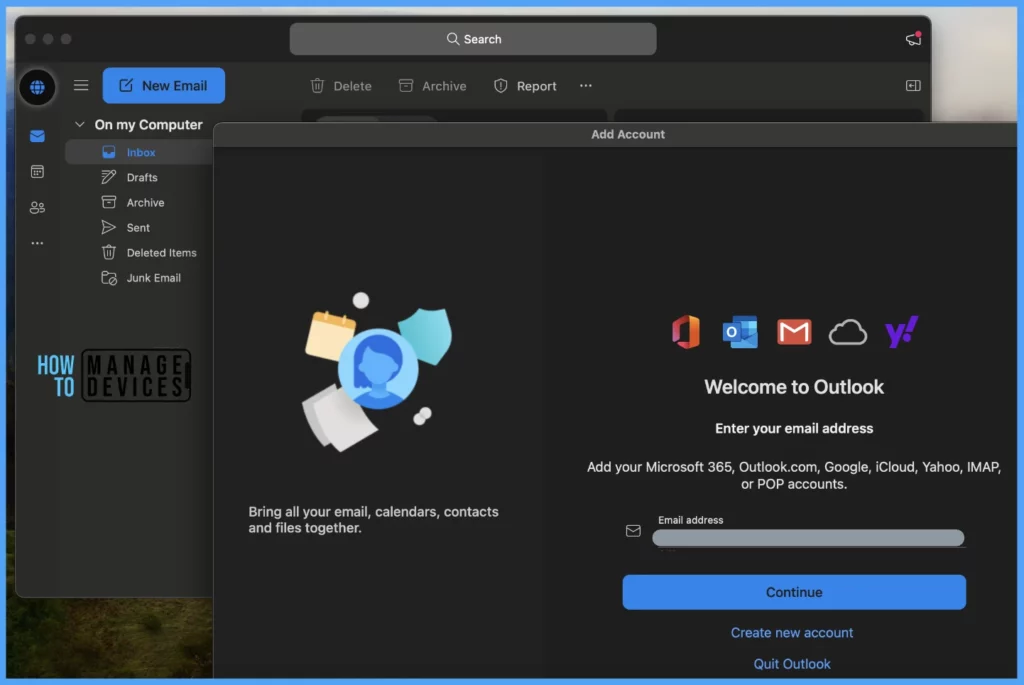Open the Create new account link
Image resolution: width=1024 pixels, height=685 pixels.
click(792, 633)
